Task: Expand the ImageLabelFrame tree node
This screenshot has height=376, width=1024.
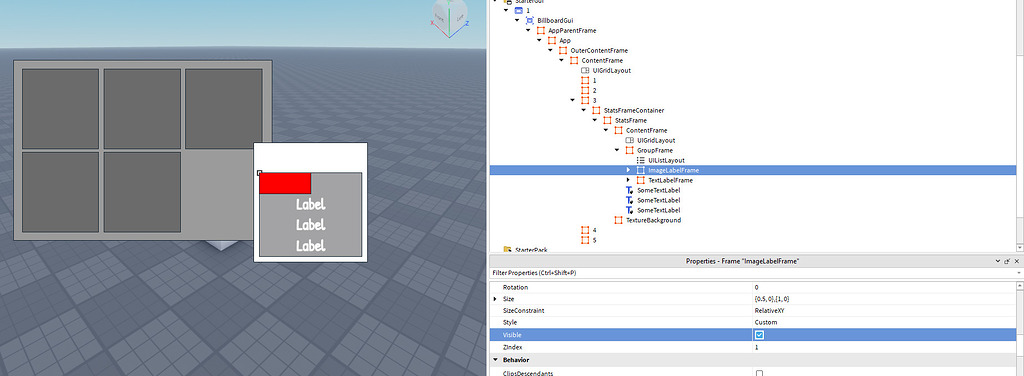Action: point(628,170)
